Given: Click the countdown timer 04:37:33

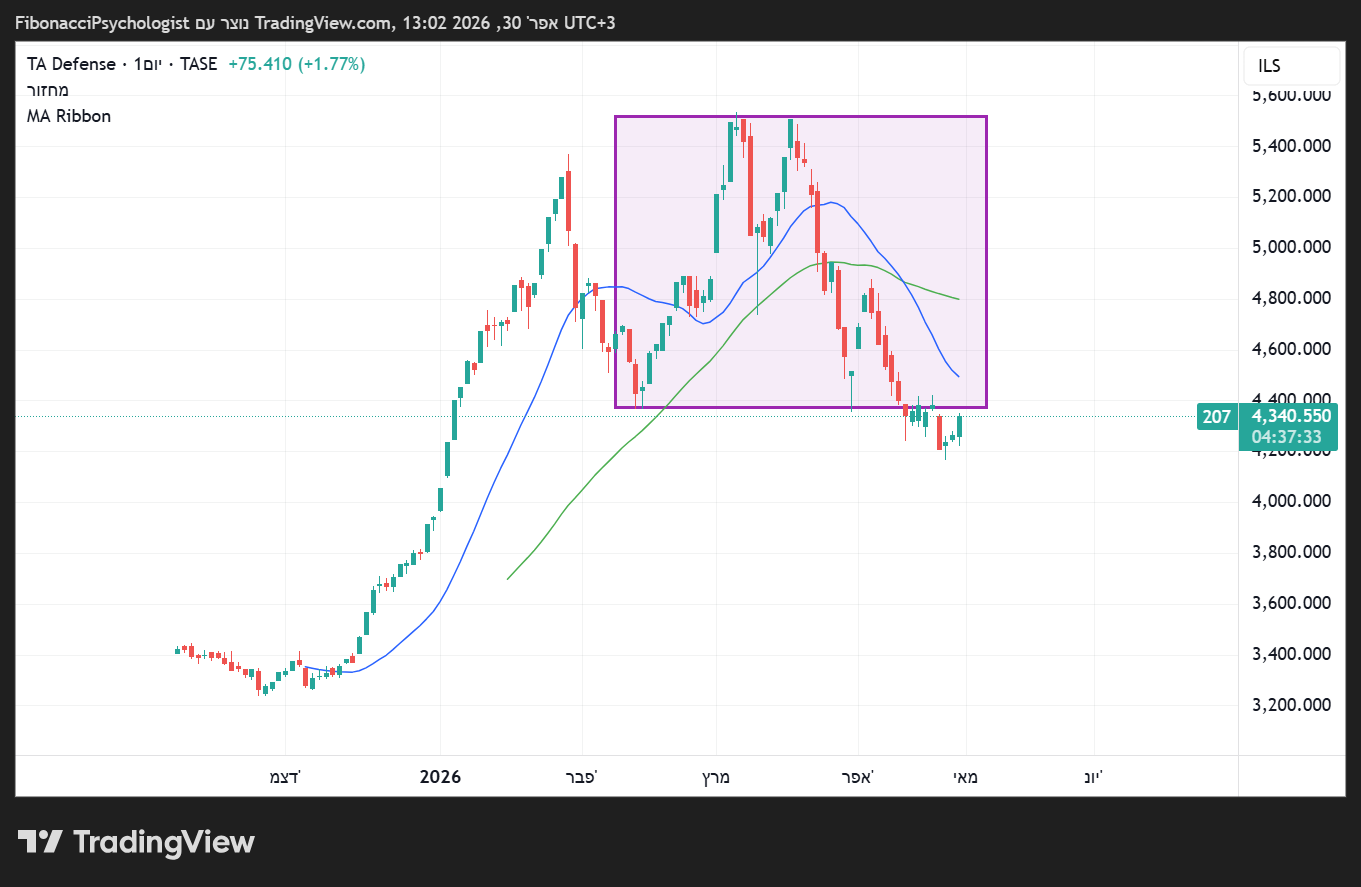Looking at the screenshot, I should (x=1286, y=437).
